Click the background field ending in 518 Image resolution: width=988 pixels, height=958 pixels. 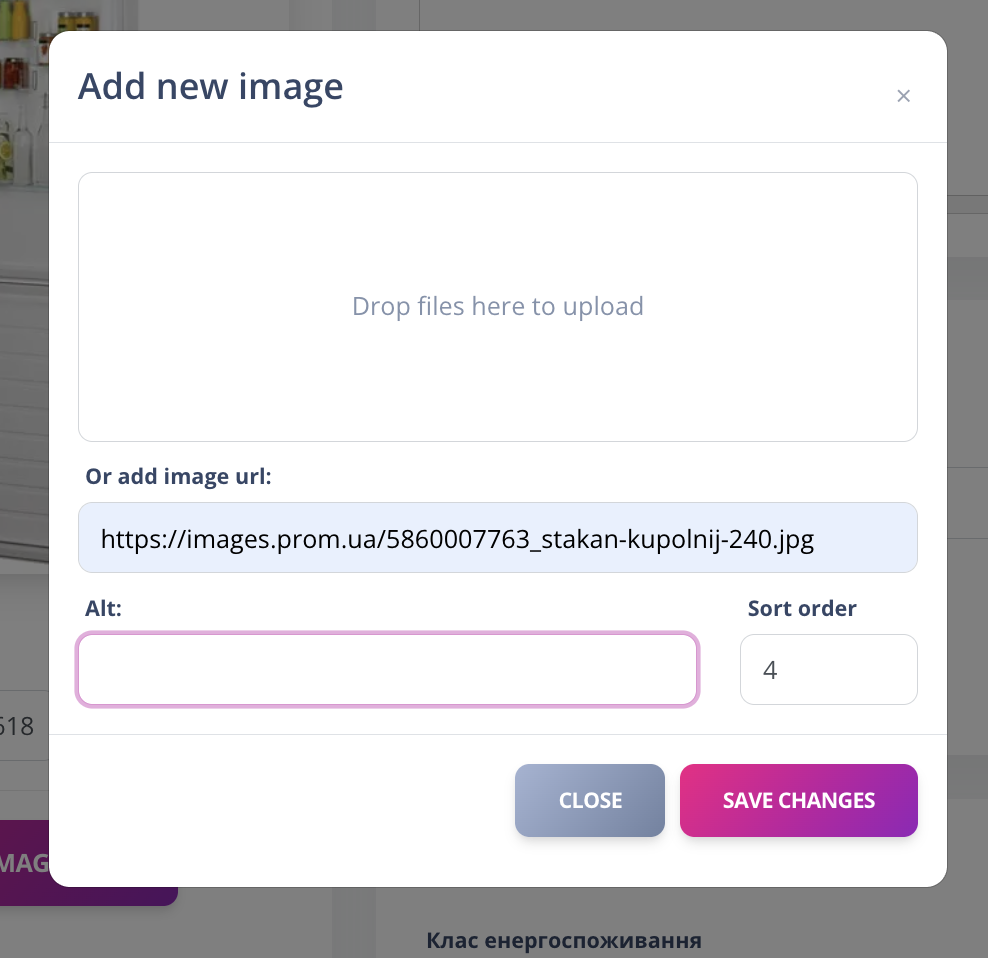18,726
